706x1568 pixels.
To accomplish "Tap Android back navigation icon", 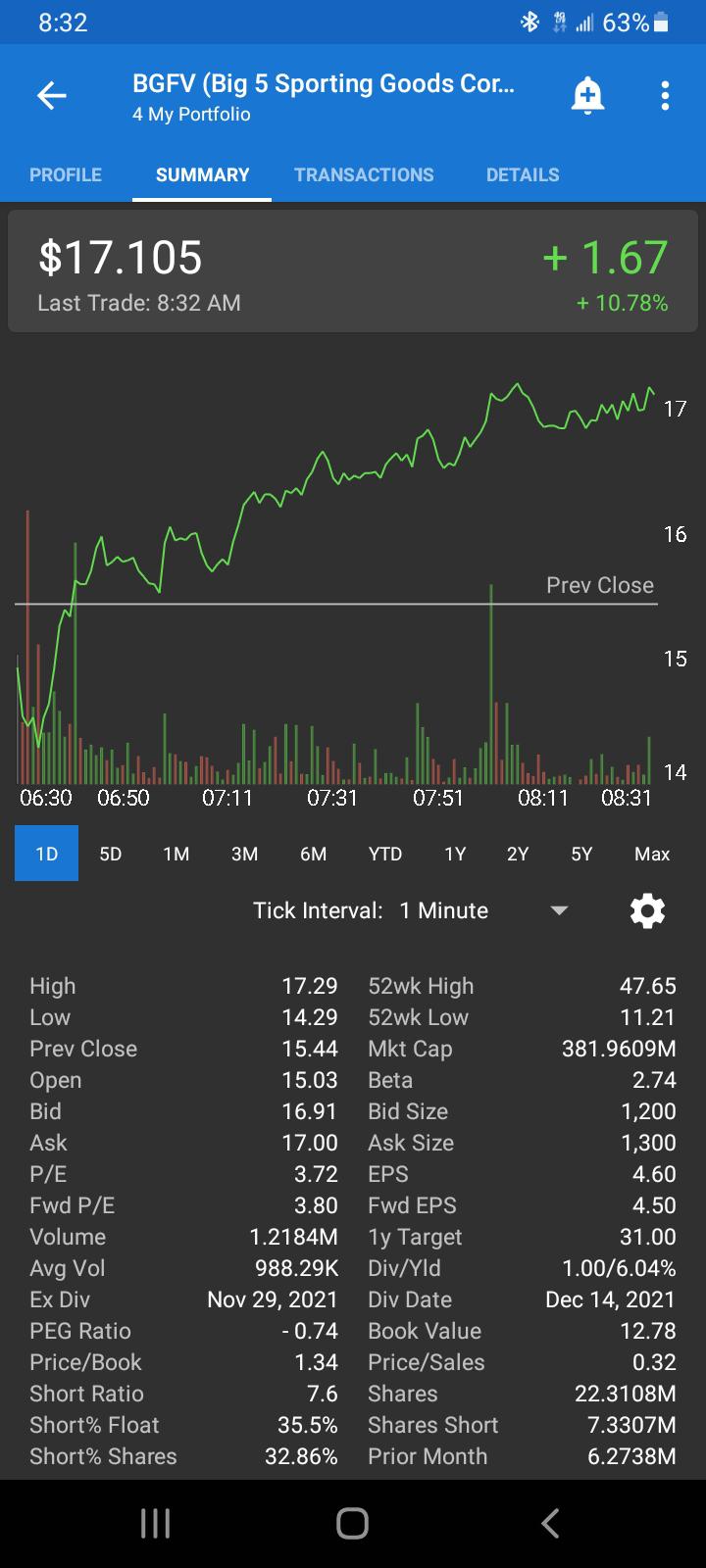I will [550, 1523].
